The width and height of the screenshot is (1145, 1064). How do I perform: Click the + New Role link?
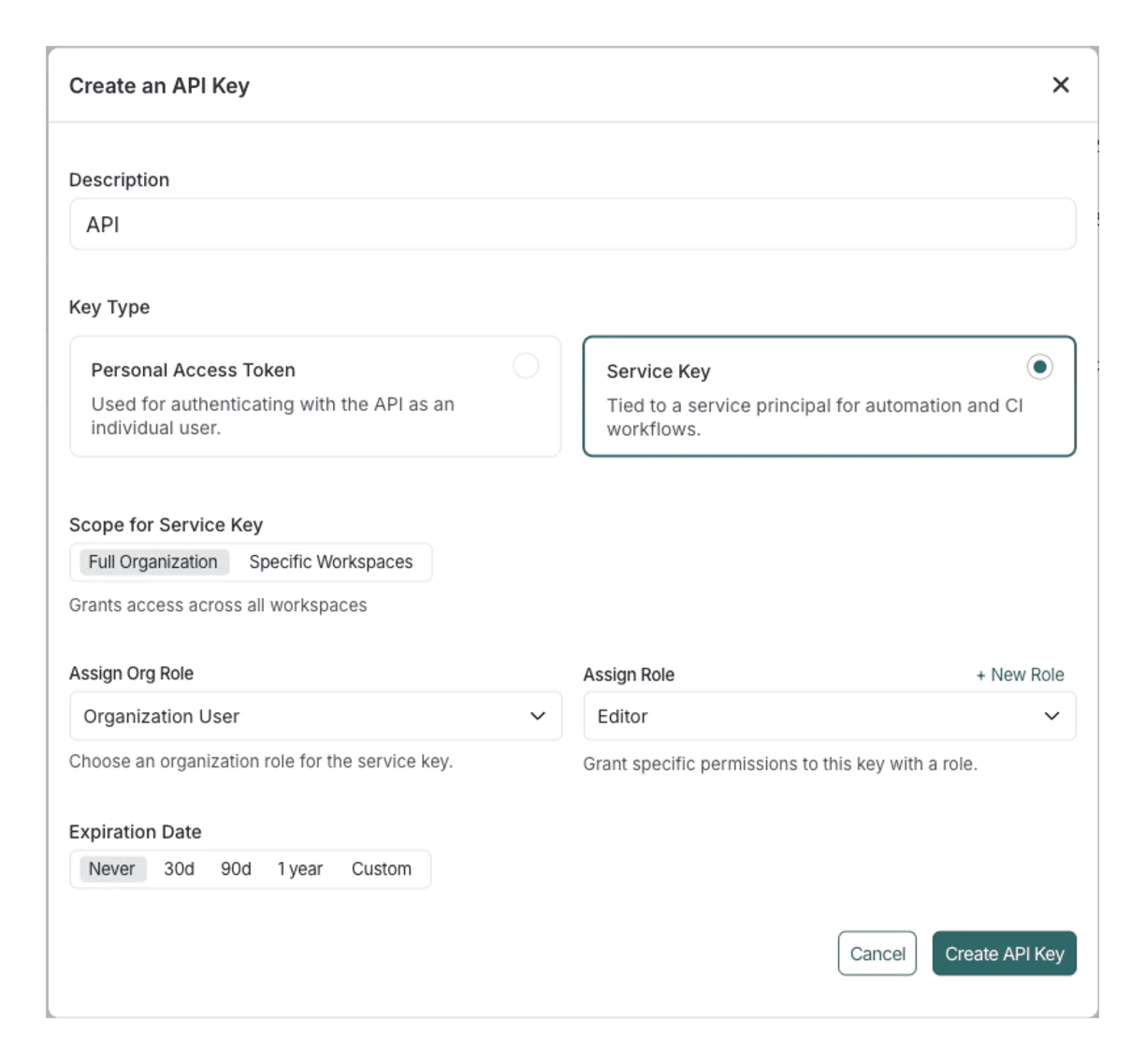(1020, 674)
